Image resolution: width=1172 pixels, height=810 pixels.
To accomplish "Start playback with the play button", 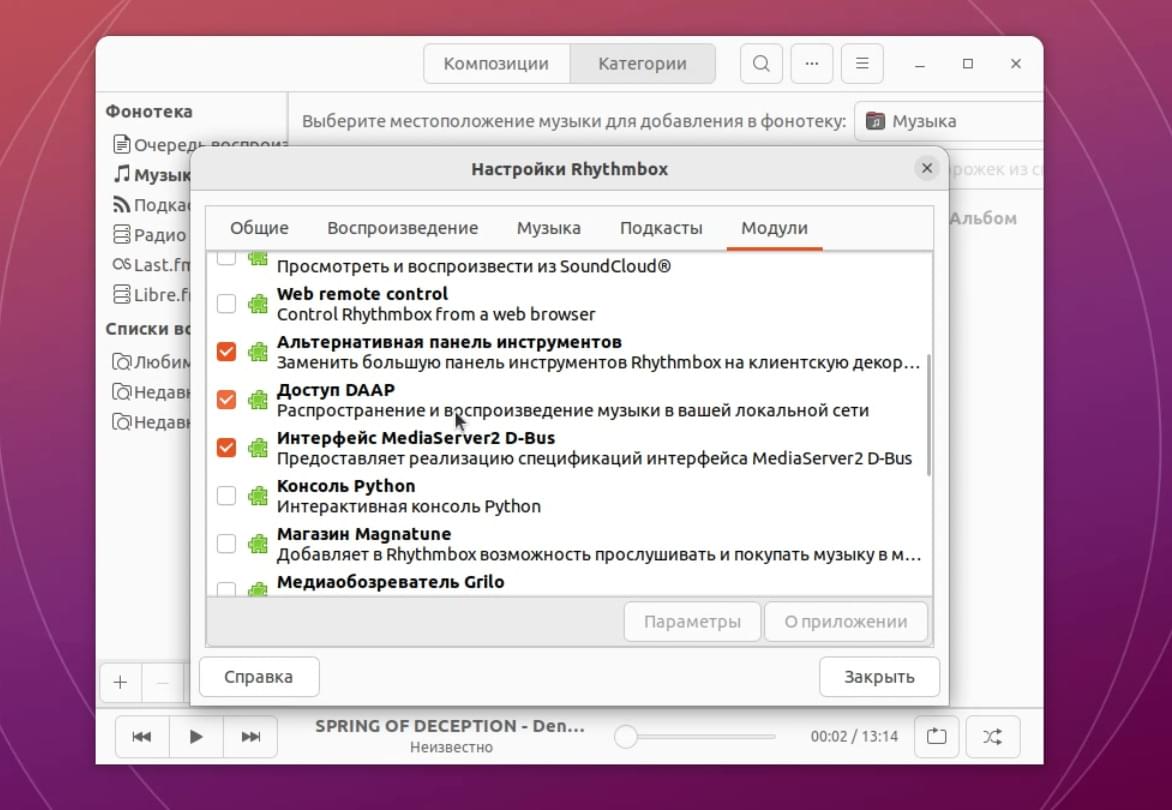I will pyautogui.click(x=196, y=737).
